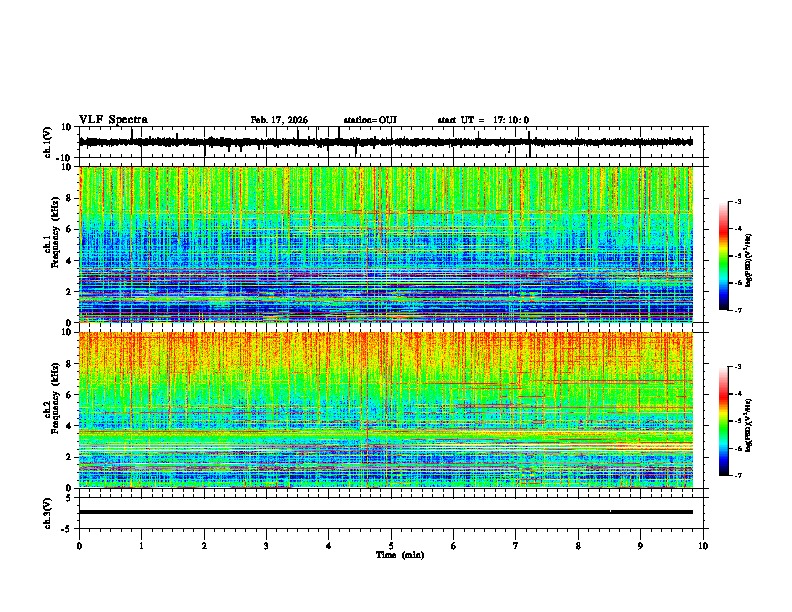Click the -3 label on ch.2 color bar
The width and height of the screenshot is (792, 612).
coord(738,367)
